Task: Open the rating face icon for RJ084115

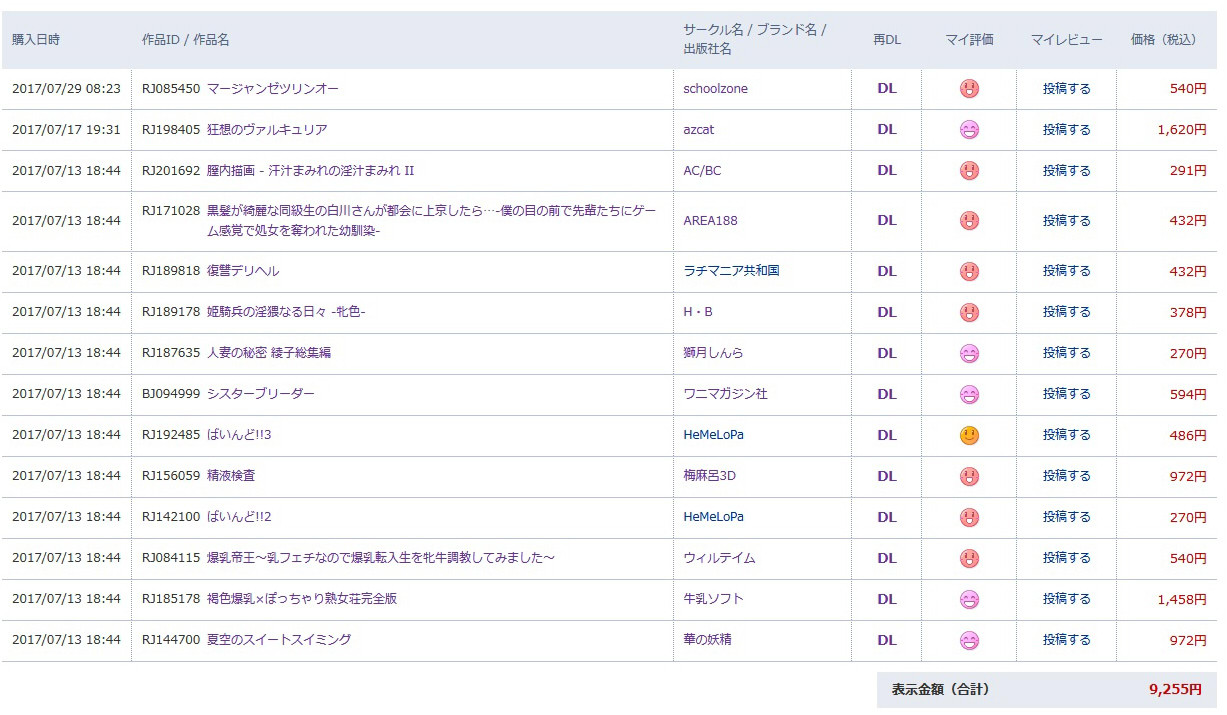Action: [x=969, y=558]
